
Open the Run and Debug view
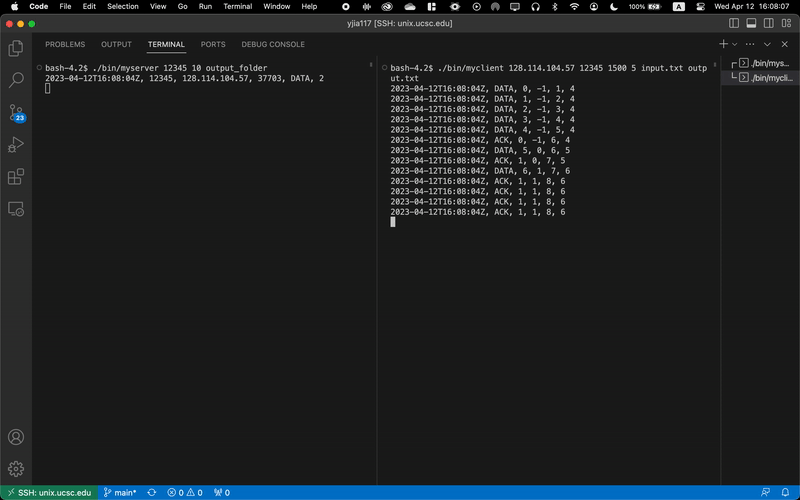point(16,145)
